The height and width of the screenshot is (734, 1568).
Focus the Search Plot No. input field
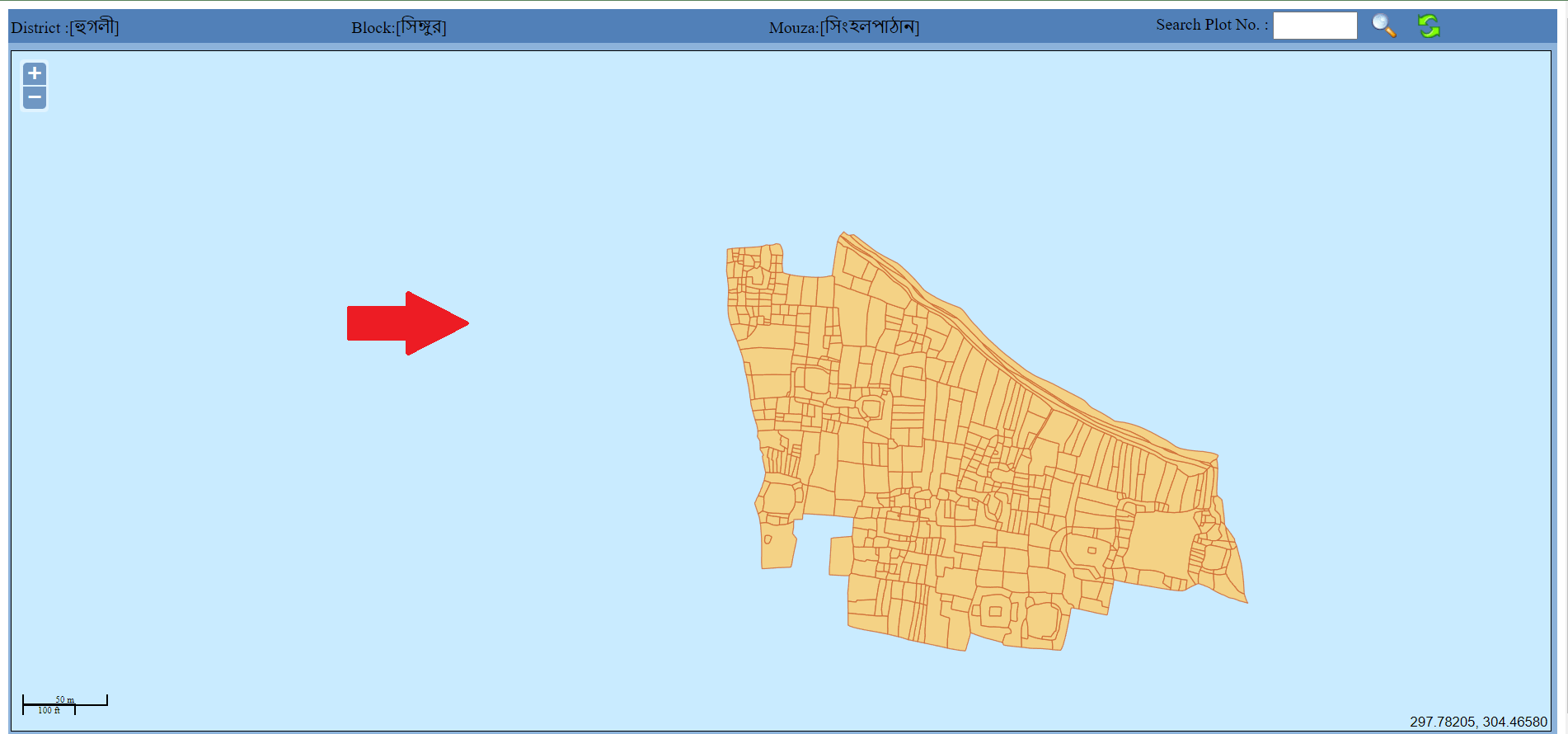pyautogui.click(x=1314, y=26)
